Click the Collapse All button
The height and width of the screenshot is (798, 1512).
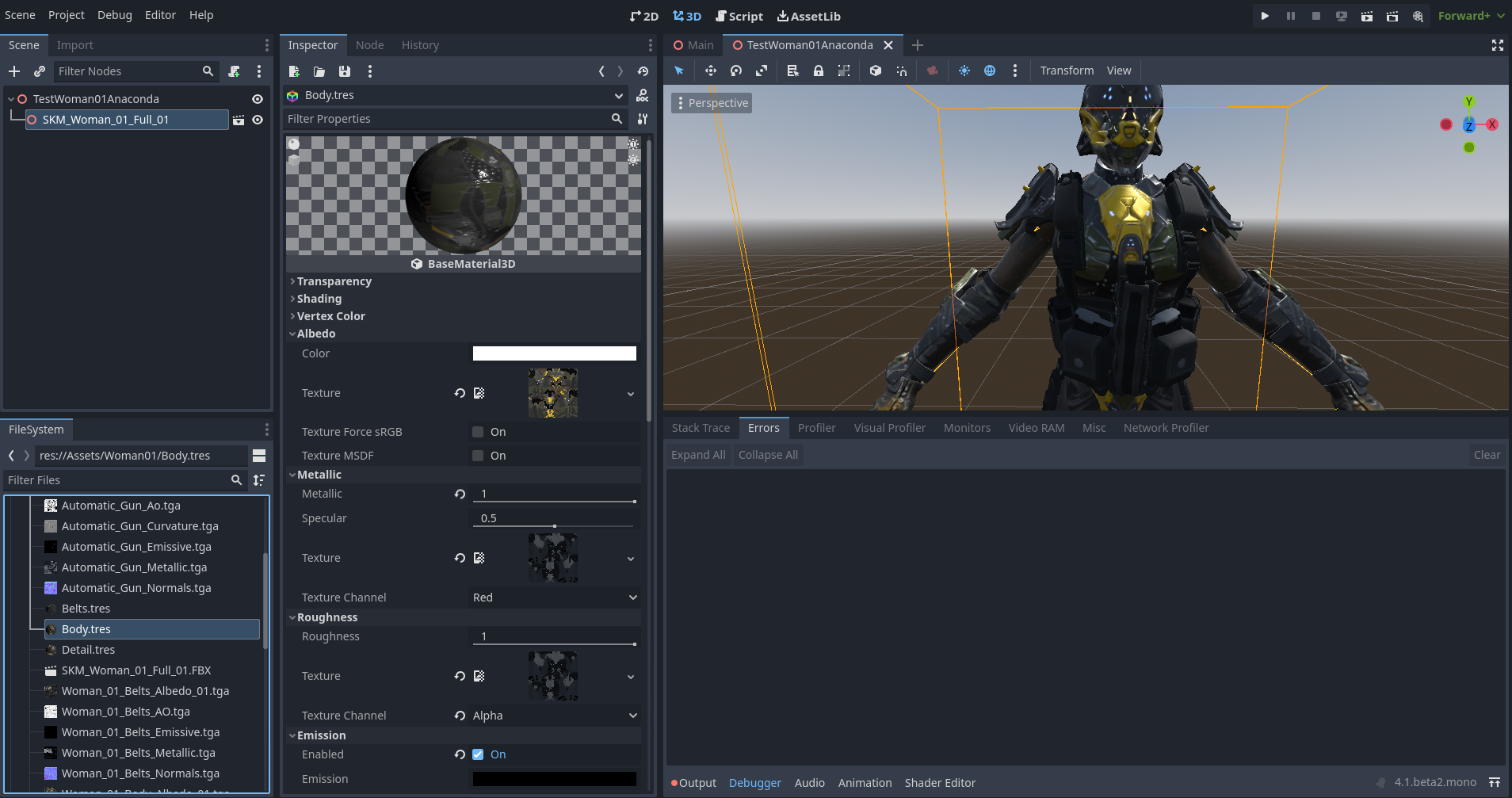767,454
